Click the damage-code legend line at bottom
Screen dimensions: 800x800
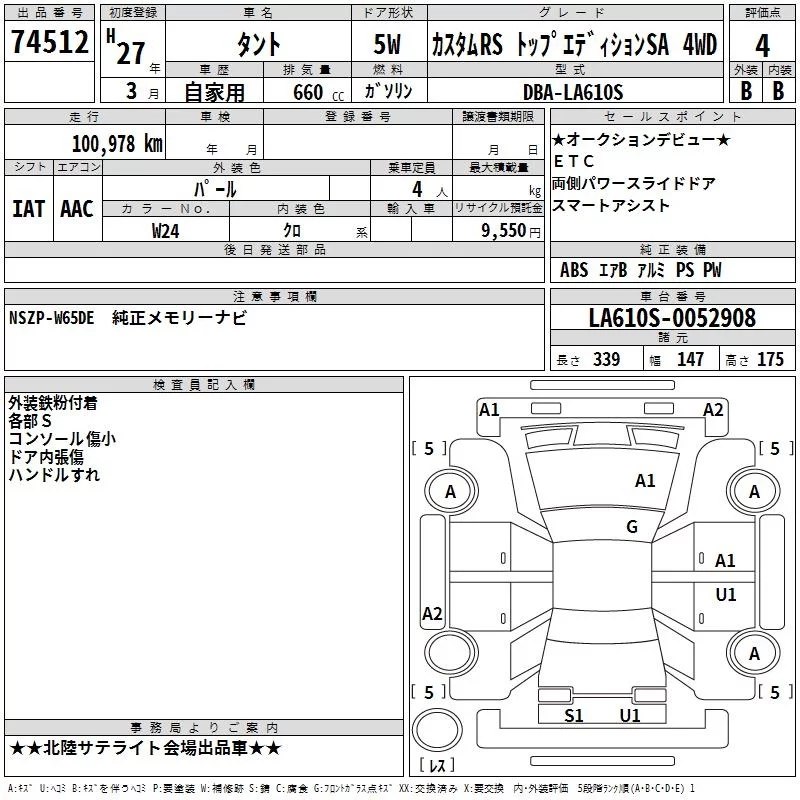pyautogui.click(x=351, y=789)
